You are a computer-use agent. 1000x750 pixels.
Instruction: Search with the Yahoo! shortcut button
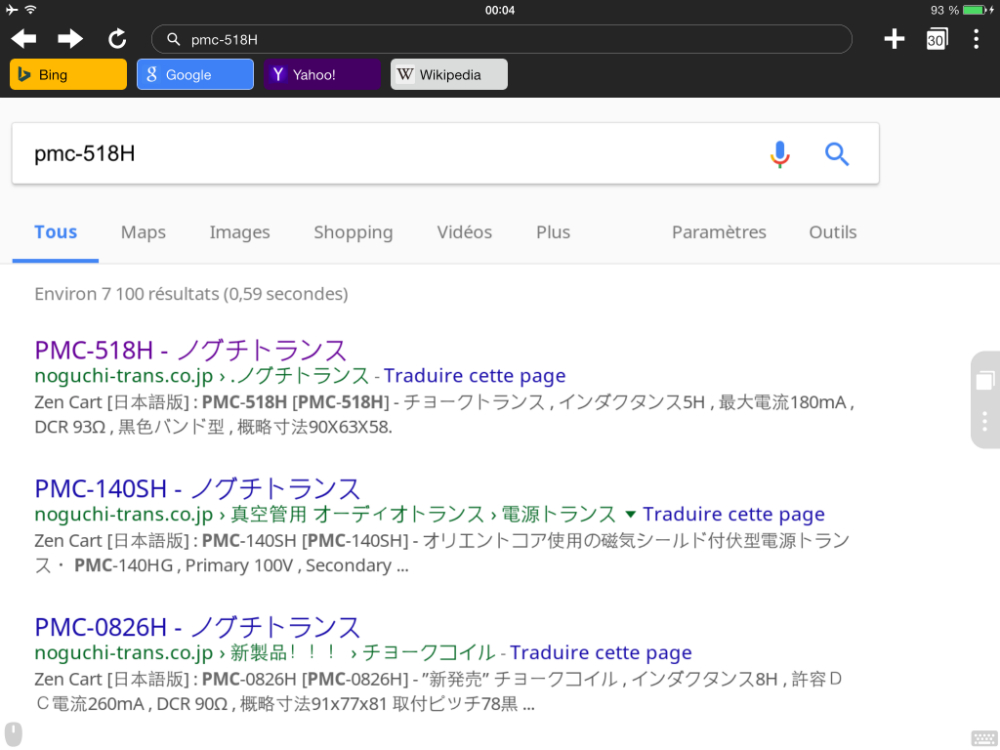click(x=322, y=75)
